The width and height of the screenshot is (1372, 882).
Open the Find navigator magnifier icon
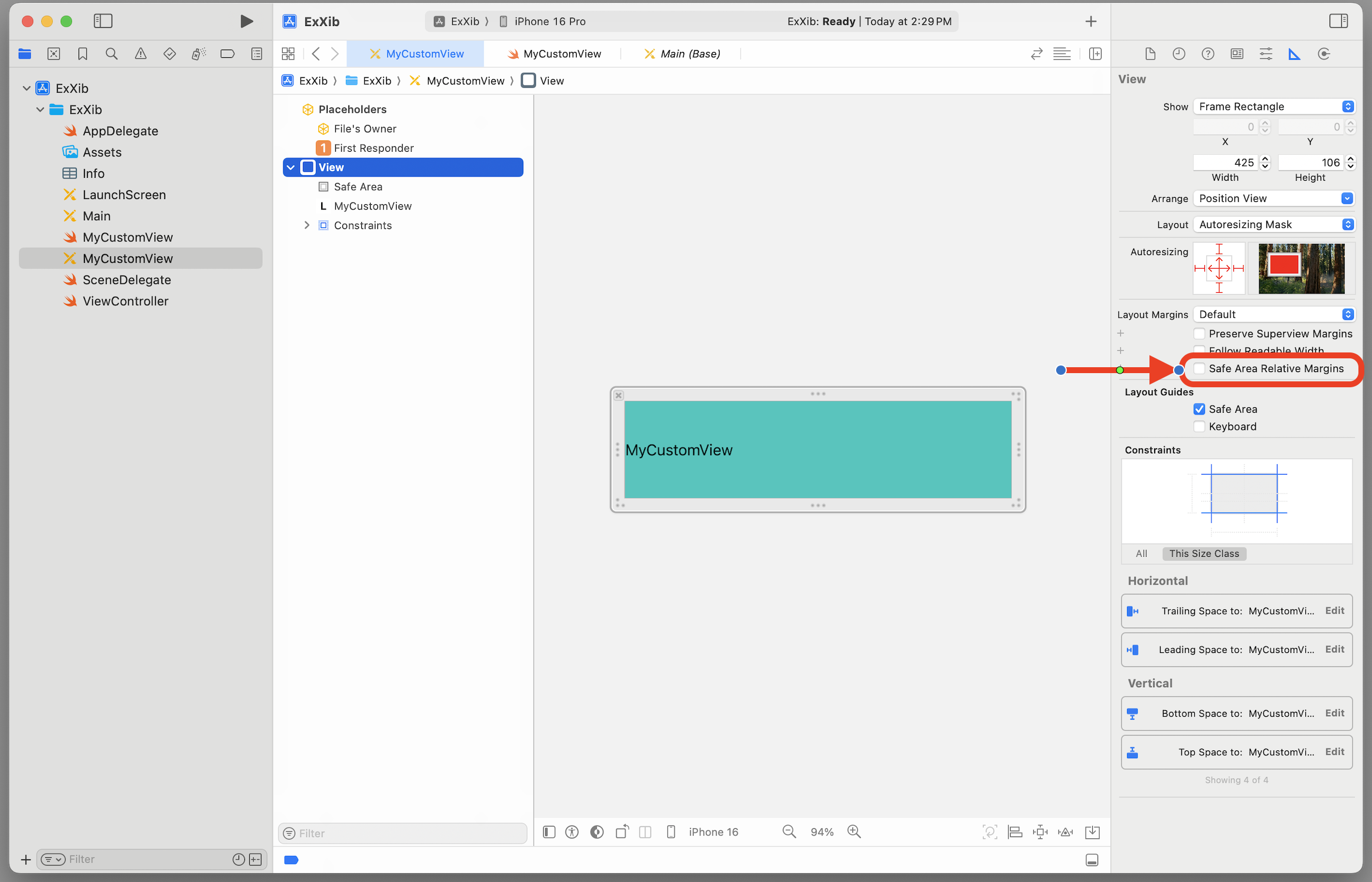point(112,54)
